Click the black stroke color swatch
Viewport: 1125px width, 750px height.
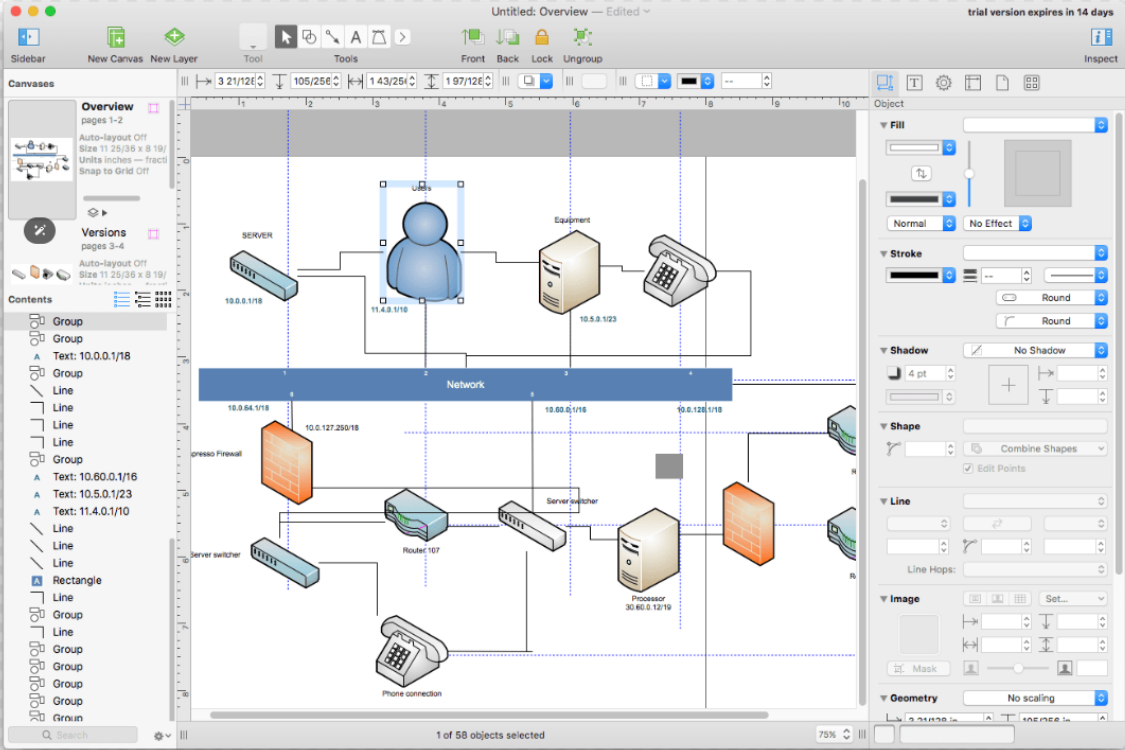coord(914,275)
